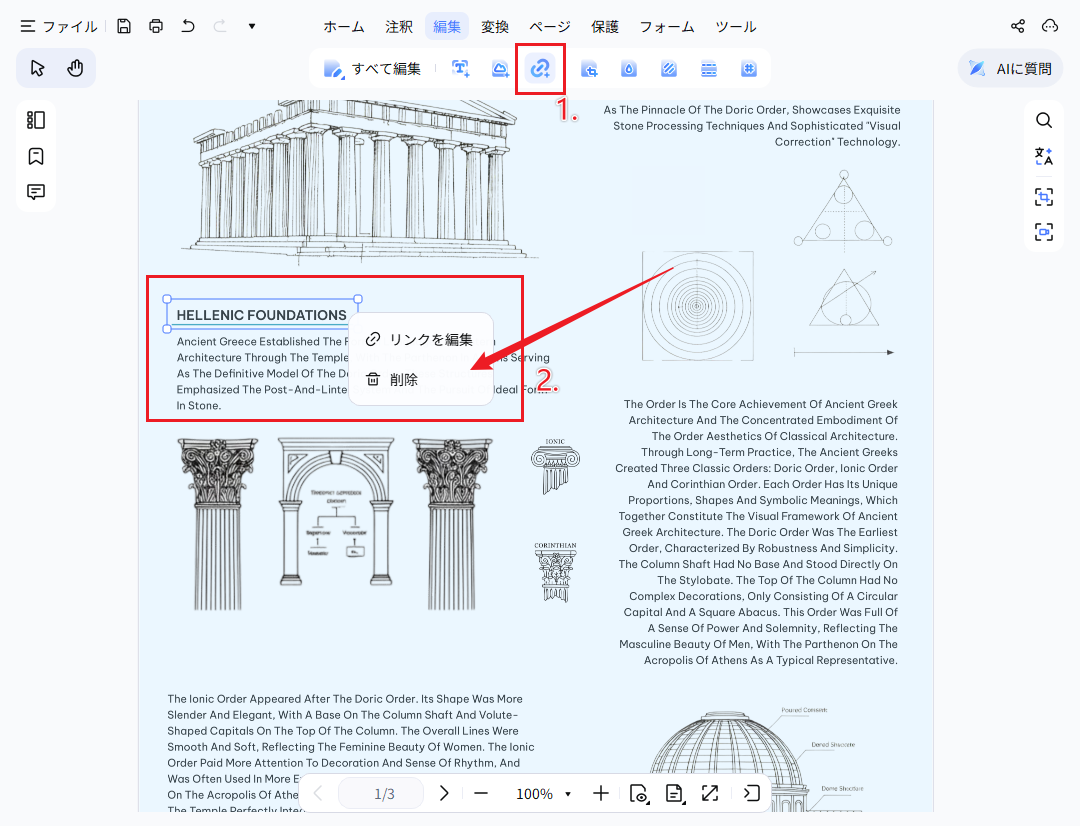Click the CORINTHIAN column capital image
This screenshot has height=826, width=1080.
555,572
